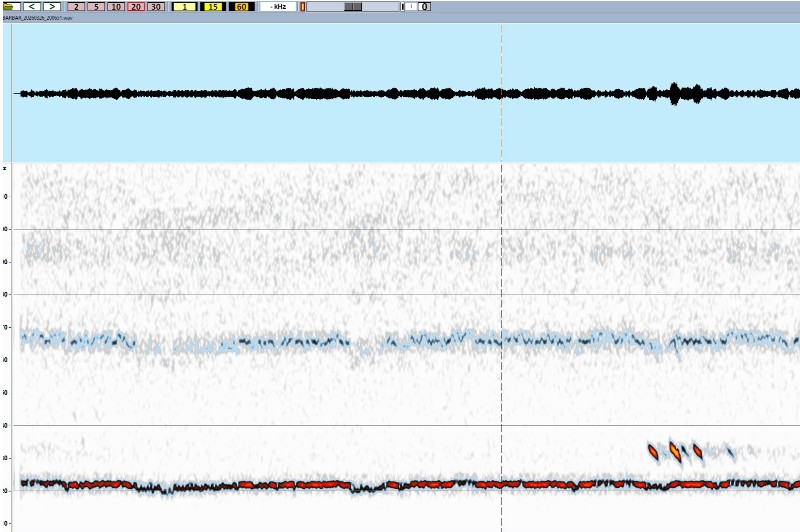Click the orange chirp calls in spectrogram
The height and width of the screenshot is (532, 800).
(675, 452)
